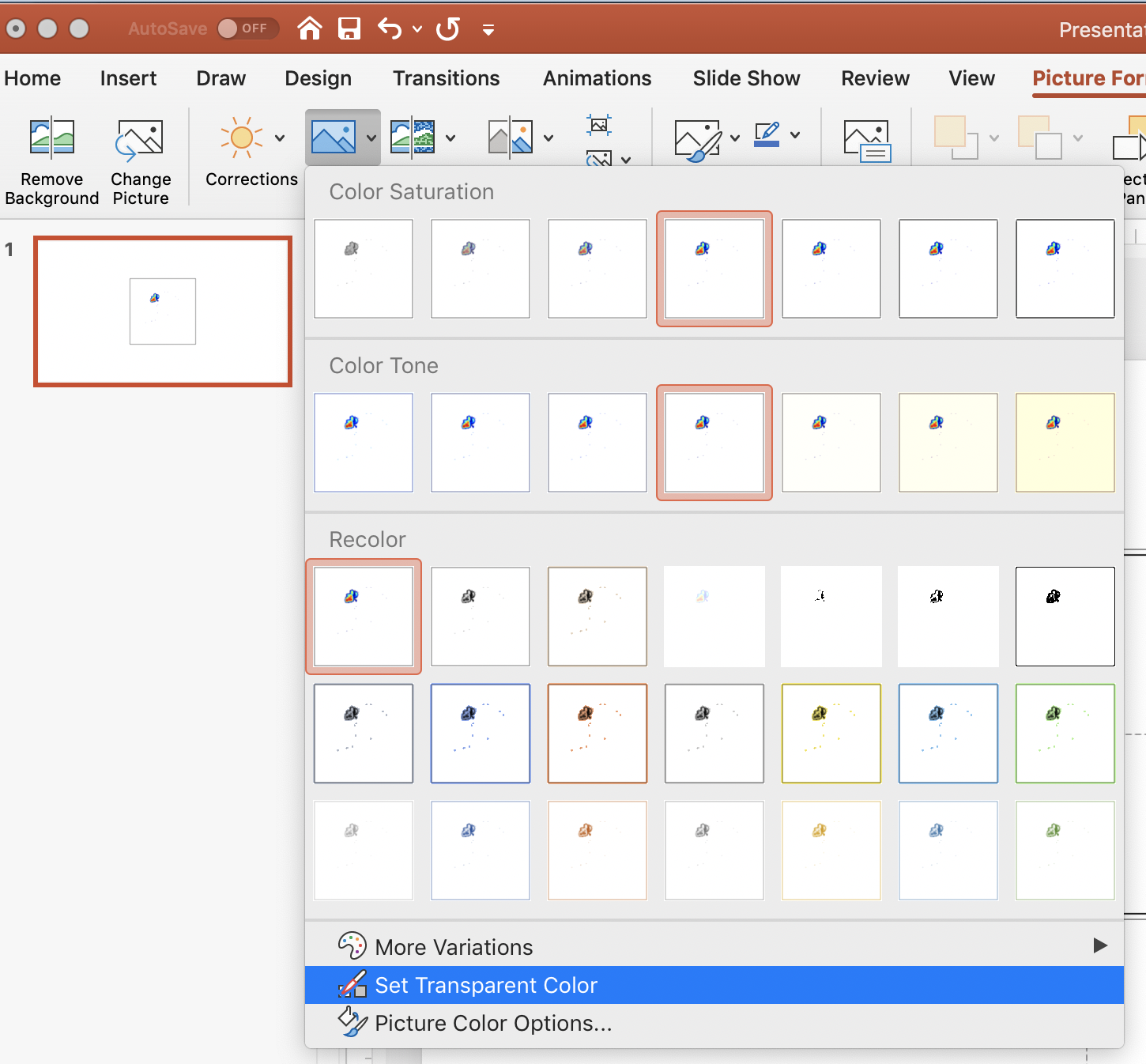The width and height of the screenshot is (1146, 1064).
Task: Choose Set Transparent Color
Action: [x=485, y=985]
